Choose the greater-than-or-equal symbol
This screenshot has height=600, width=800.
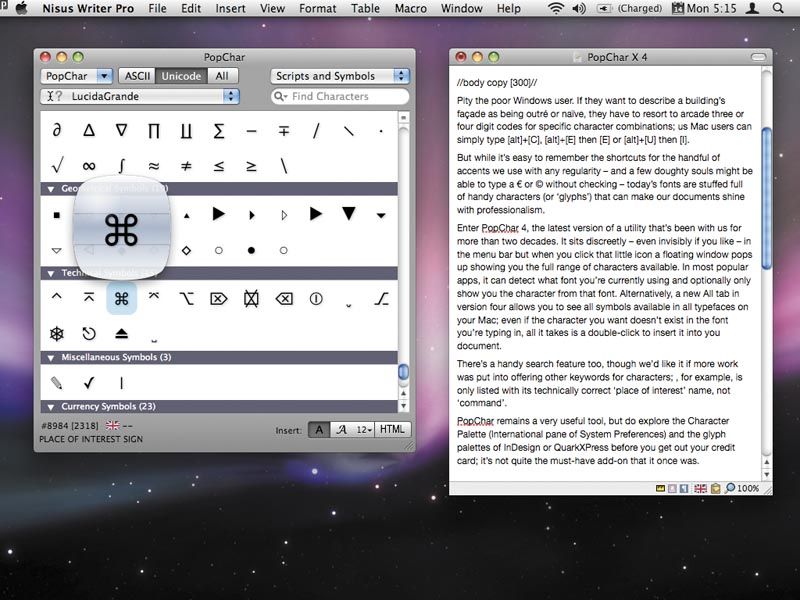point(251,166)
